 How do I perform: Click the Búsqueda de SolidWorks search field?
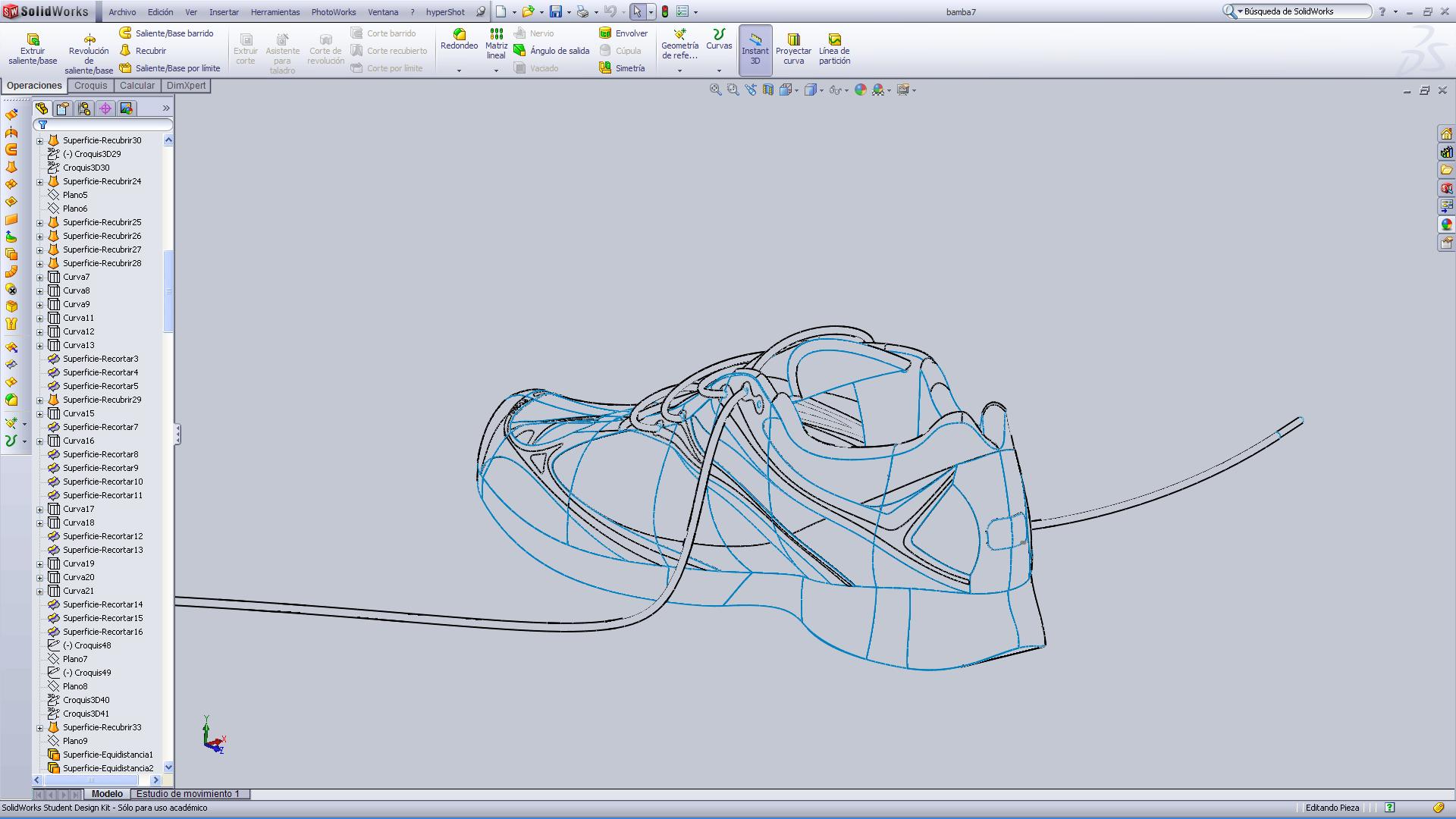pos(1303,11)
